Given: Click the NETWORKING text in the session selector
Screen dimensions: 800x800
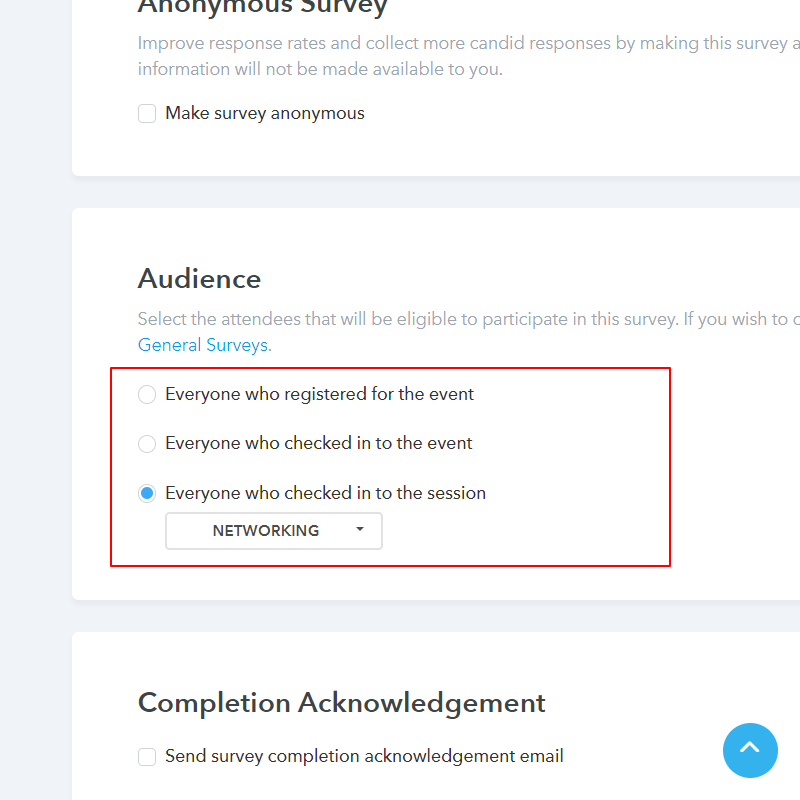Looking at the screenshot, I should point(266,531).
